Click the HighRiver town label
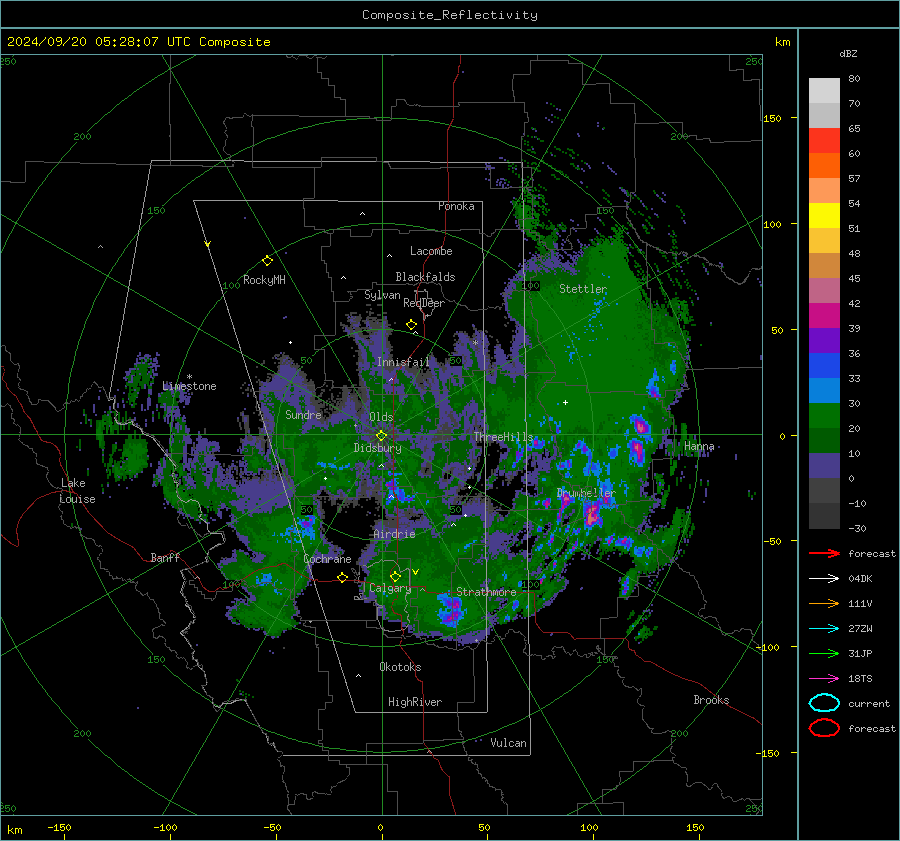Image resolution: width=900 pixels, height=841 pixels. tap(415, 702)
